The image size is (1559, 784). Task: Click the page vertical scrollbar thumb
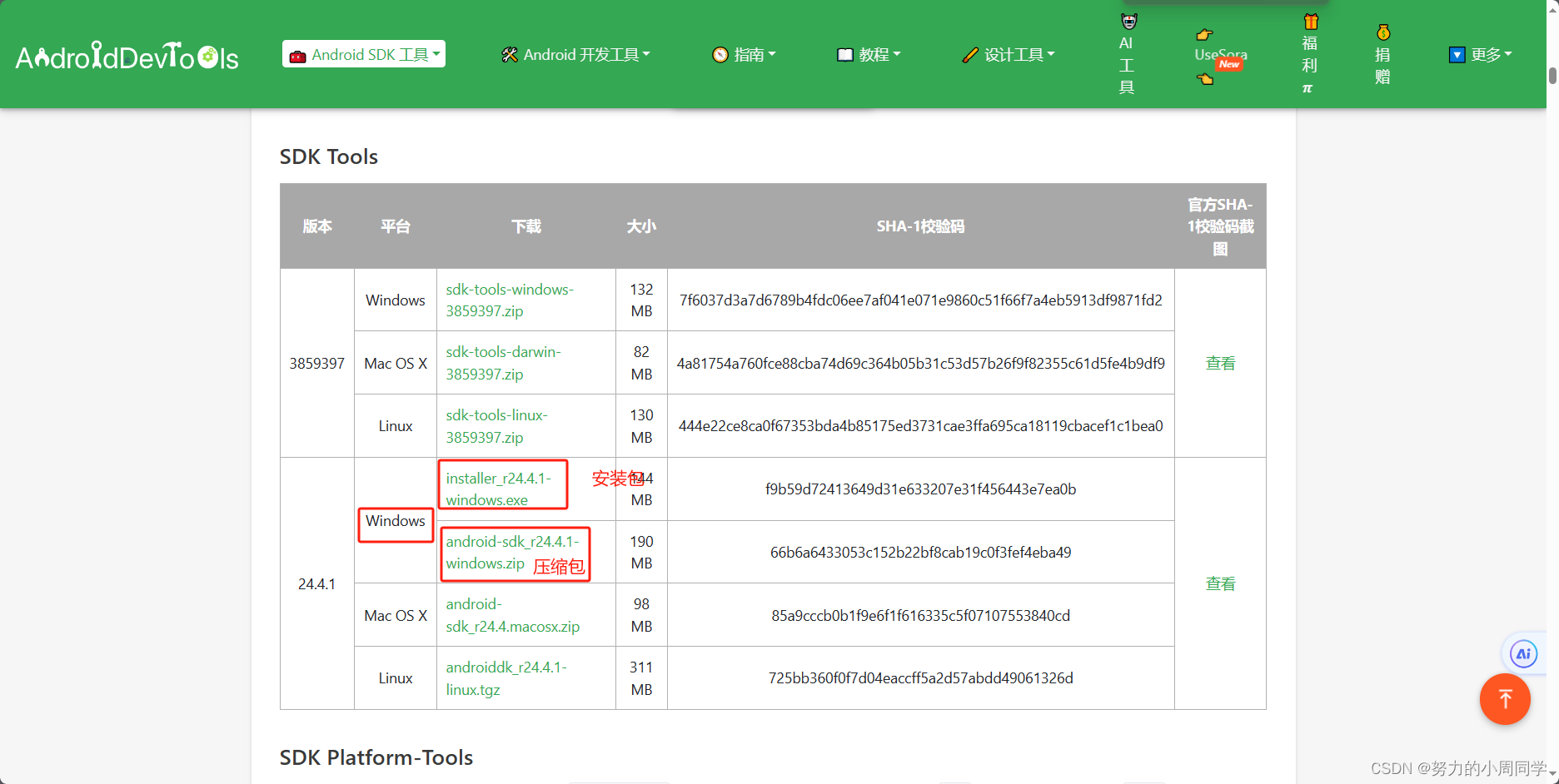1552,76
